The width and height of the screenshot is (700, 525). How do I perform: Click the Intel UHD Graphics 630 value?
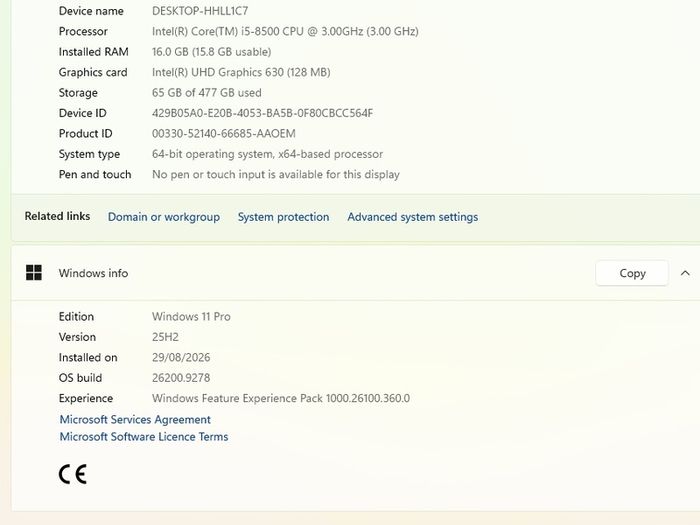tap(241, 72)
